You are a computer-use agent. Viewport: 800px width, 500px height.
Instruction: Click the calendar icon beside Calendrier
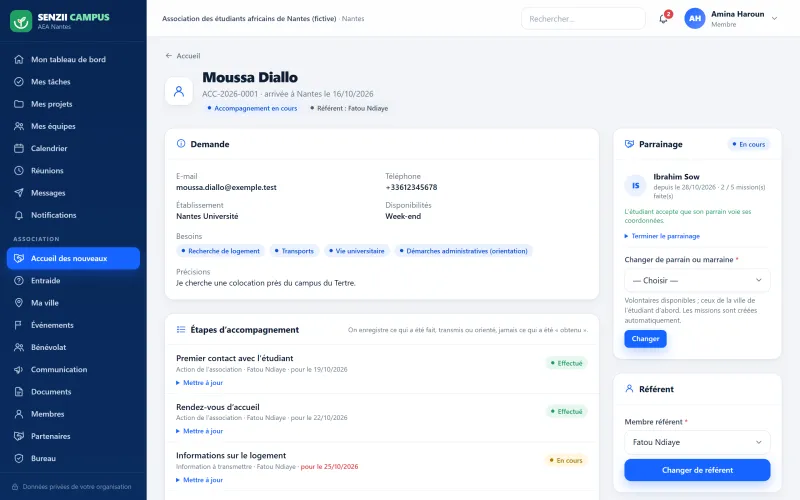coord(19,148)
